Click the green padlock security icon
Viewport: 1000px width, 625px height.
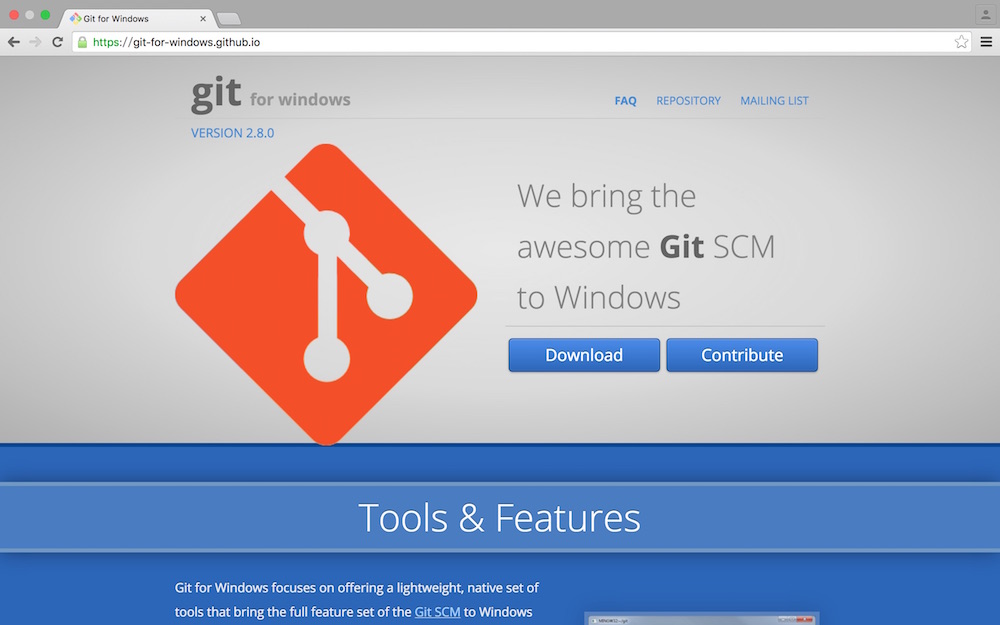point(82,42)
